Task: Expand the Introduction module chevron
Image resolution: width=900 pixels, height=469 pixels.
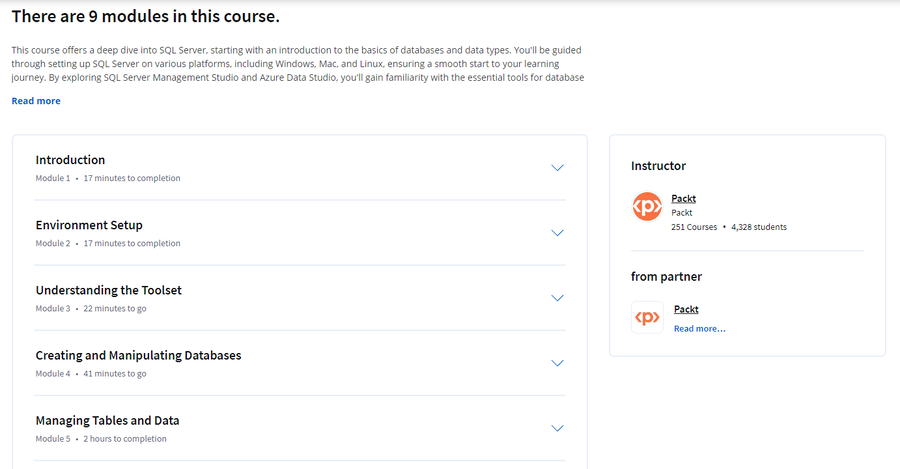Action: (557, 168)
